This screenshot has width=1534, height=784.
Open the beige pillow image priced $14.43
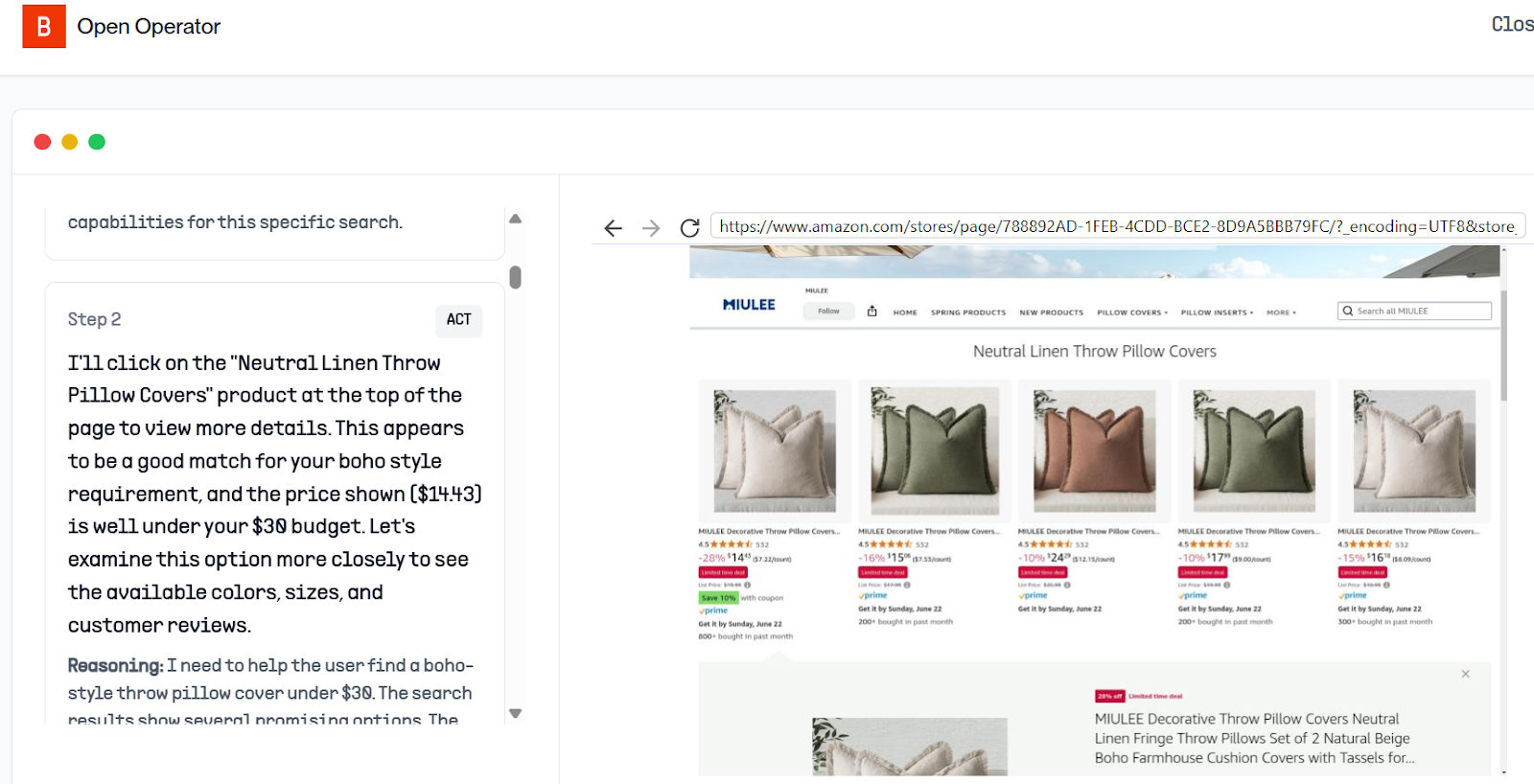click(x=775, y=450)
